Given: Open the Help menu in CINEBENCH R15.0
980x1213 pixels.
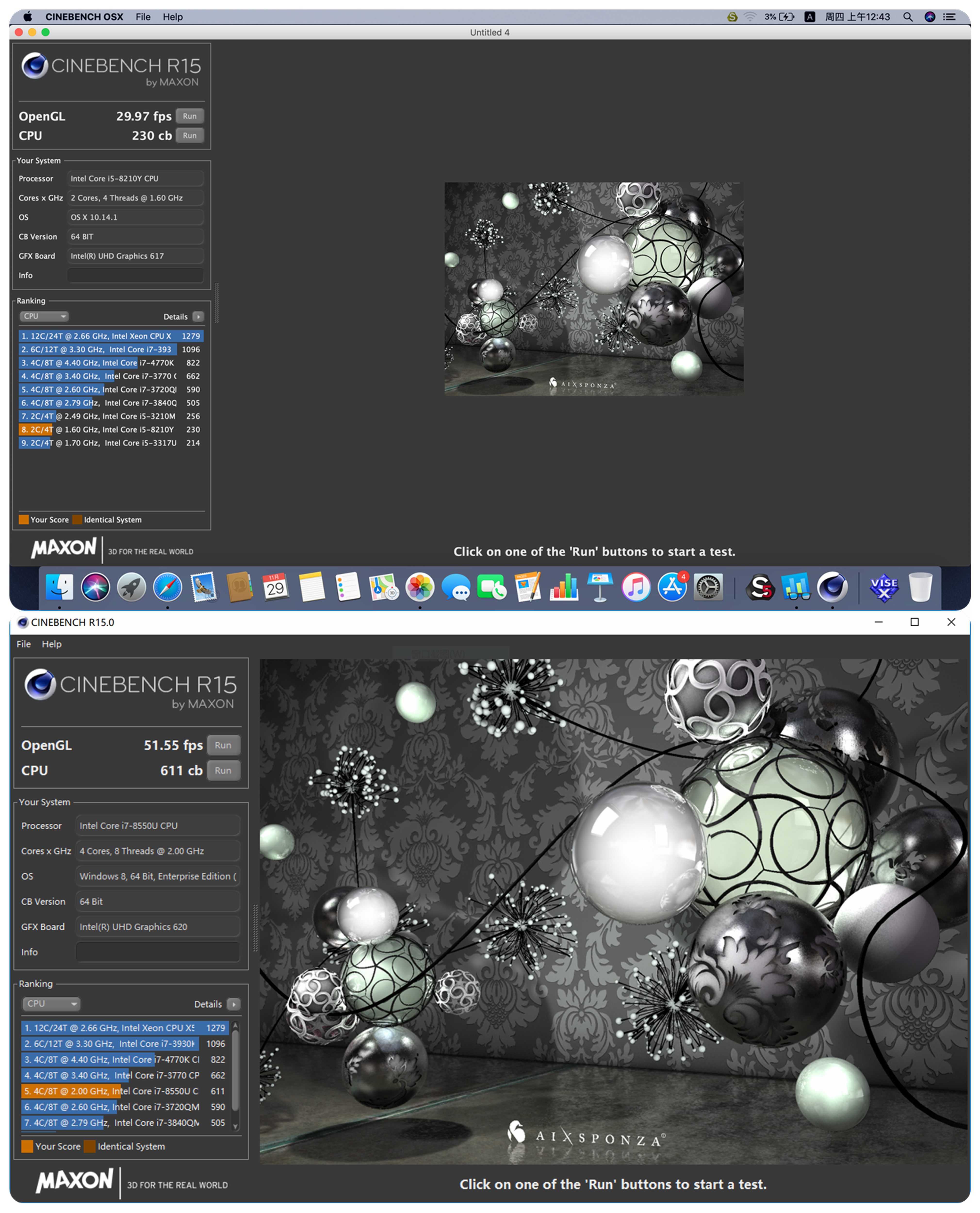Looking at the screenshot, I should tap(51, 643).
